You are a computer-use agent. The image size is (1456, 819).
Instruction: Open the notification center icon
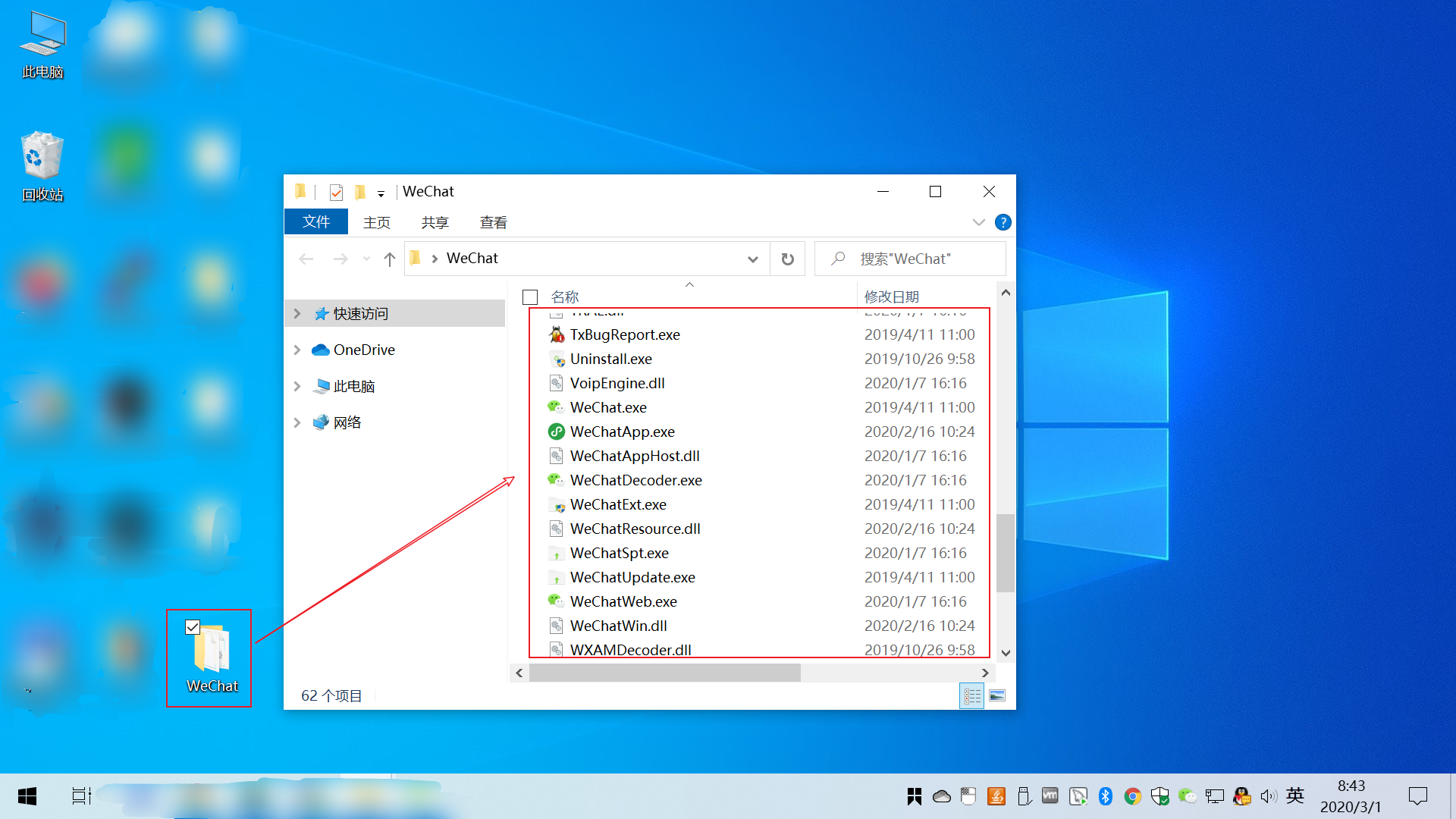click(x=1417, y=796)
